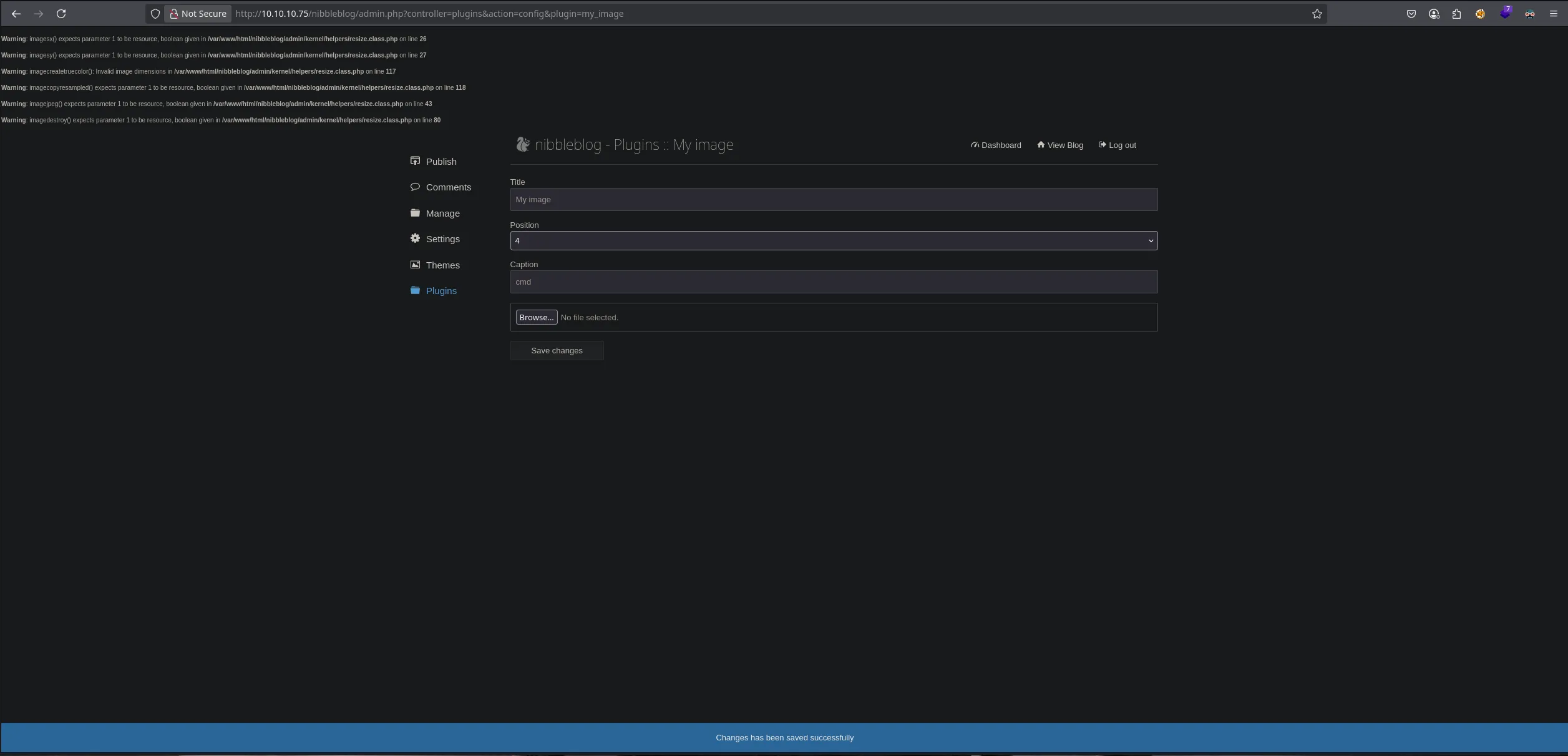This screenshot has height=756, width=1568.
Task: Click into the Caption text field
Action: point(833,282)
